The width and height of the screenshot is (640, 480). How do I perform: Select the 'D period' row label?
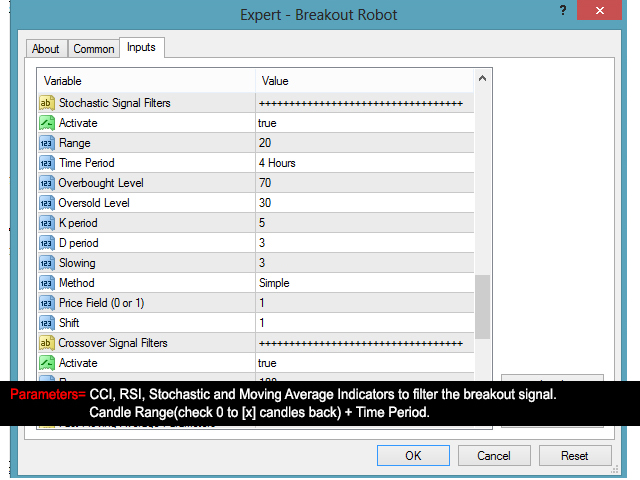coord(78,243)
